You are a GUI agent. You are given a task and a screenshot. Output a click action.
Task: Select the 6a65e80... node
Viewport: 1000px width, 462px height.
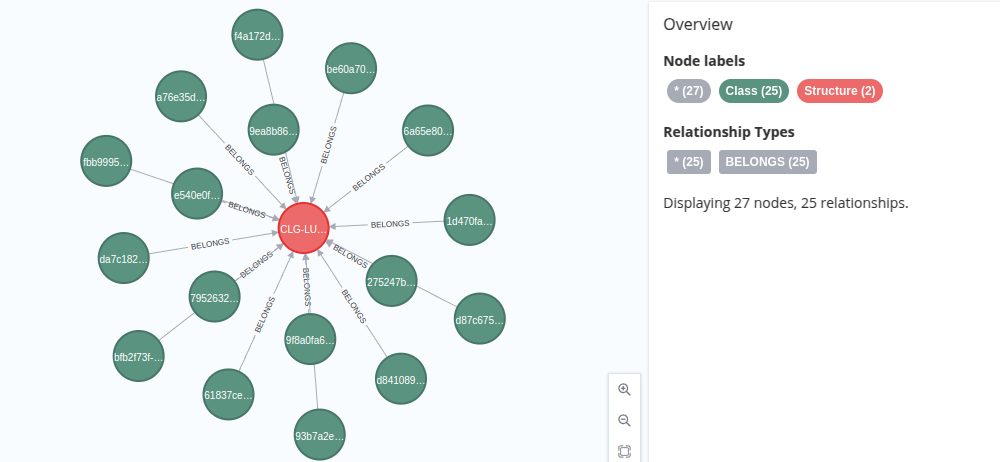pyautogui.click(x=428, y=131)
